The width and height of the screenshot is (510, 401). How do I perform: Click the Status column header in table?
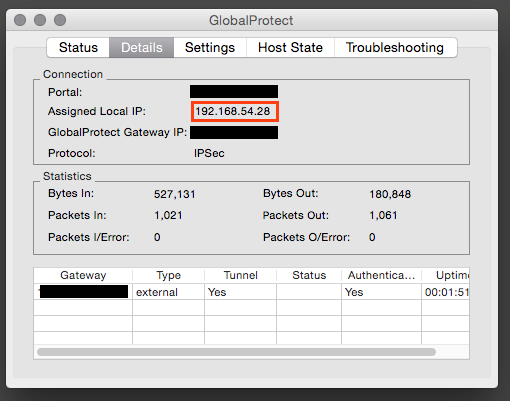[x=309, y=275]
